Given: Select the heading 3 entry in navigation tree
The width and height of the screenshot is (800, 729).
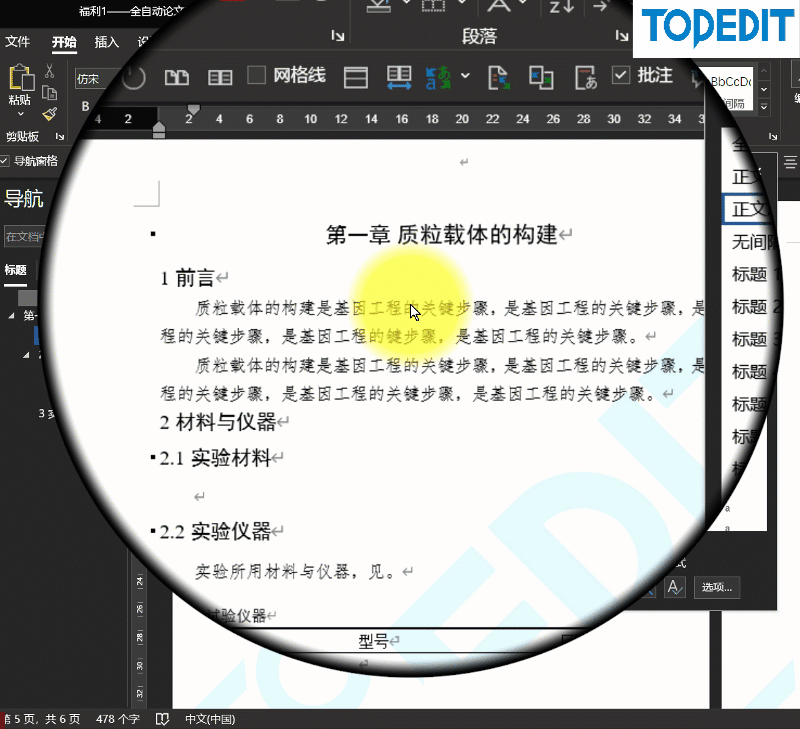Looking at the screenshot, I should coord(46,413).
